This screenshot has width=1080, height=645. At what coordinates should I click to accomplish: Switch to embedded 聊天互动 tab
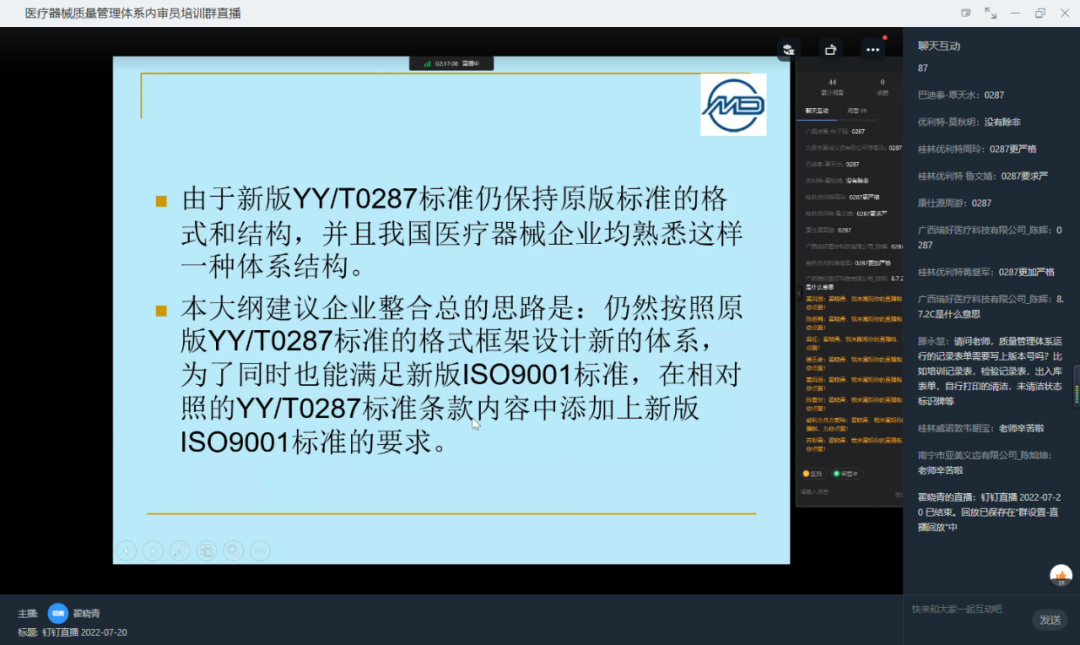pos(817,111)
